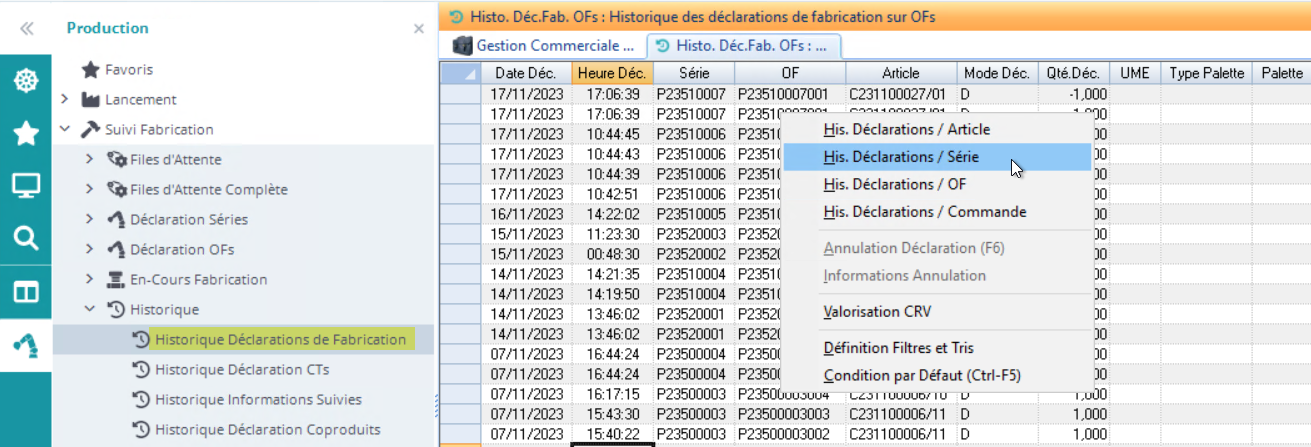
Task: Open the magnifier search sidebar icon
Action: tap(26, 238)
